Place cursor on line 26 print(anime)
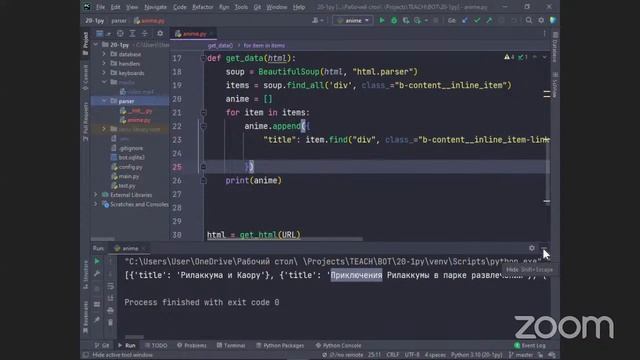 pos(253,180)
